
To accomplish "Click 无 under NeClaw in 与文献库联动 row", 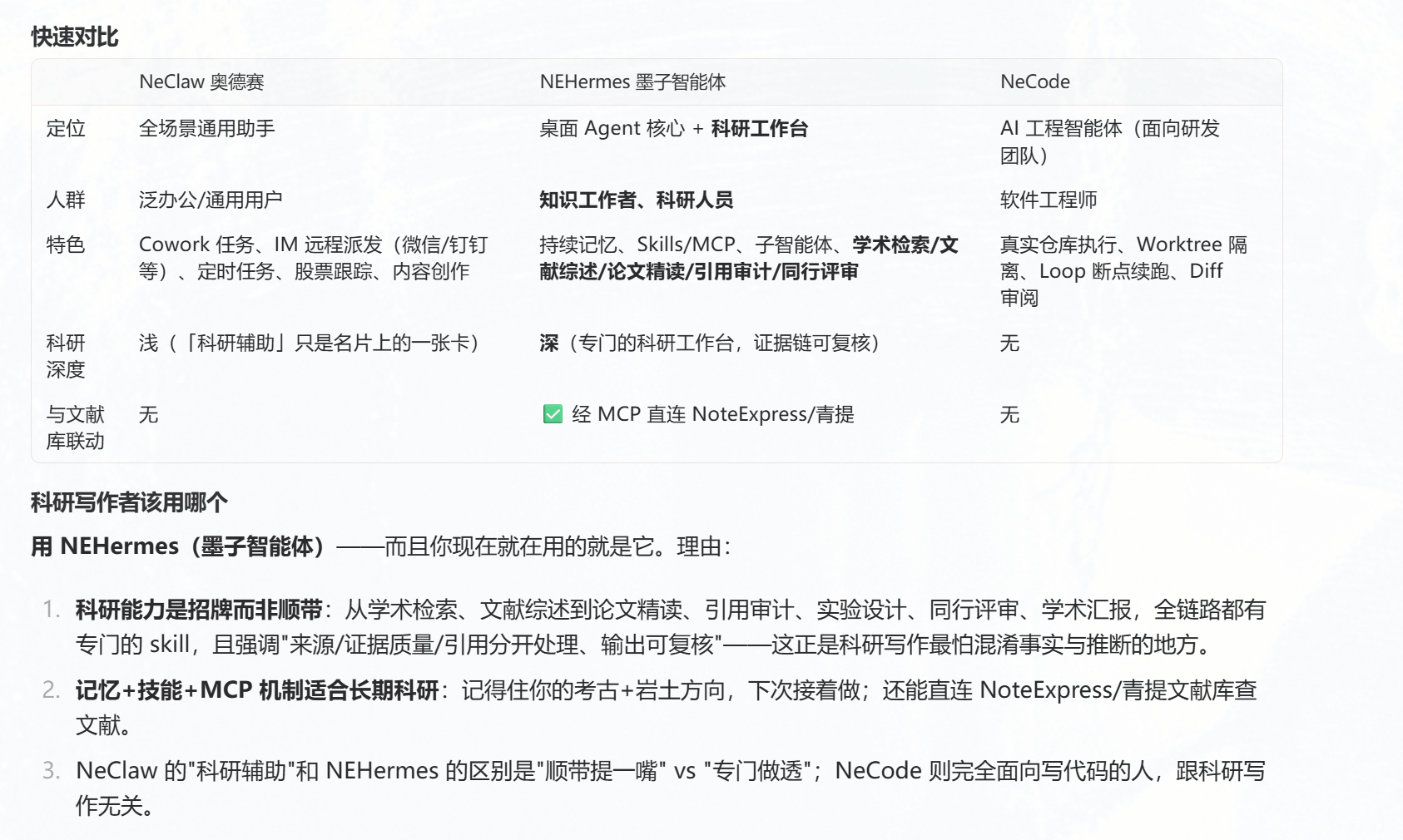I will coord(149,414).
